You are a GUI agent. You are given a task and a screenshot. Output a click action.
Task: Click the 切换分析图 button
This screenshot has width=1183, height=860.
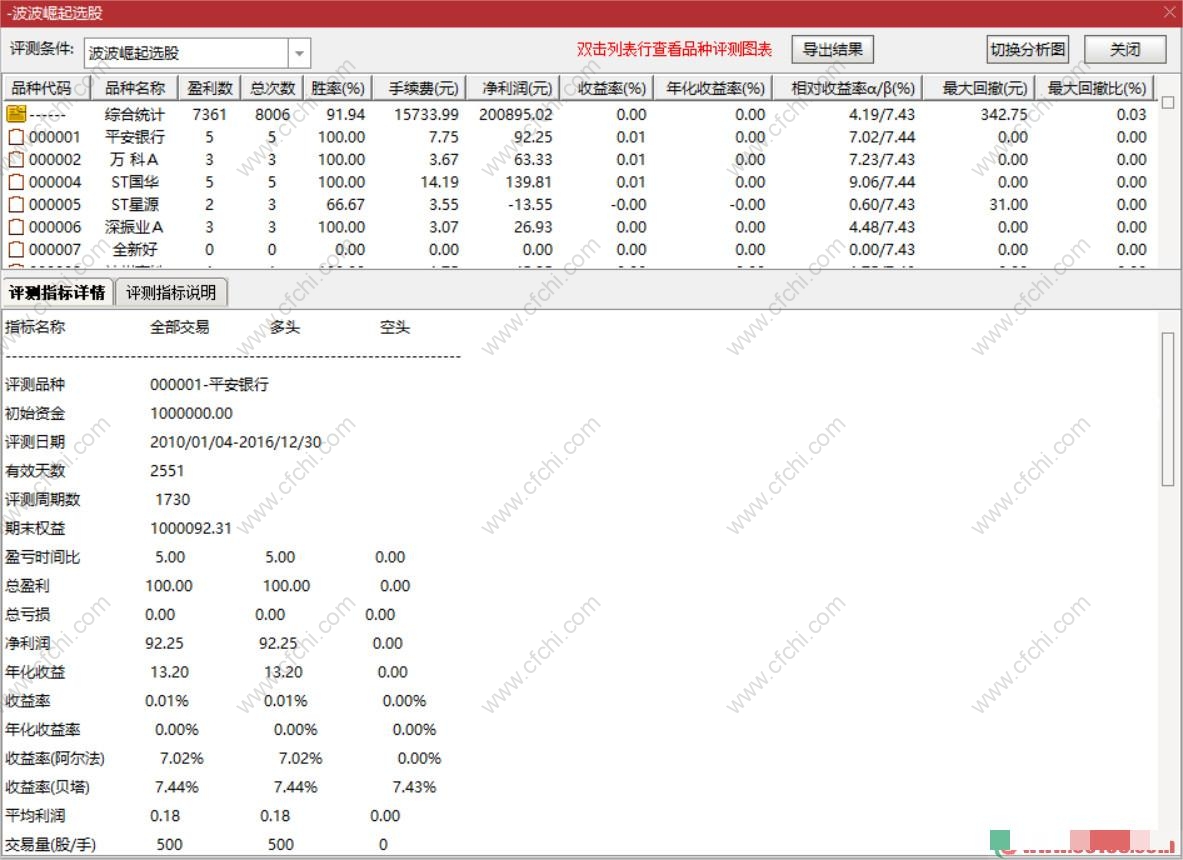[x=1028, y=50]
